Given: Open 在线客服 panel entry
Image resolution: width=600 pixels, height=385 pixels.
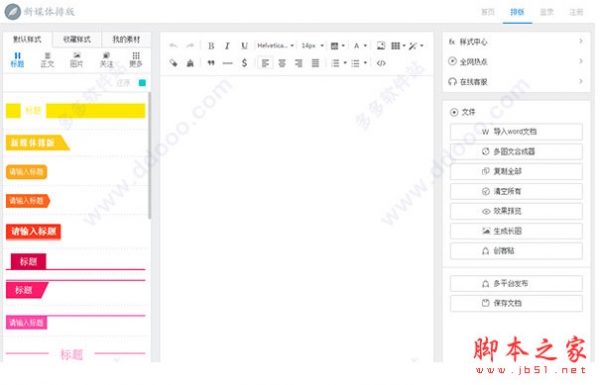Looking at the screenshot, I should click(x=516, y=82).
